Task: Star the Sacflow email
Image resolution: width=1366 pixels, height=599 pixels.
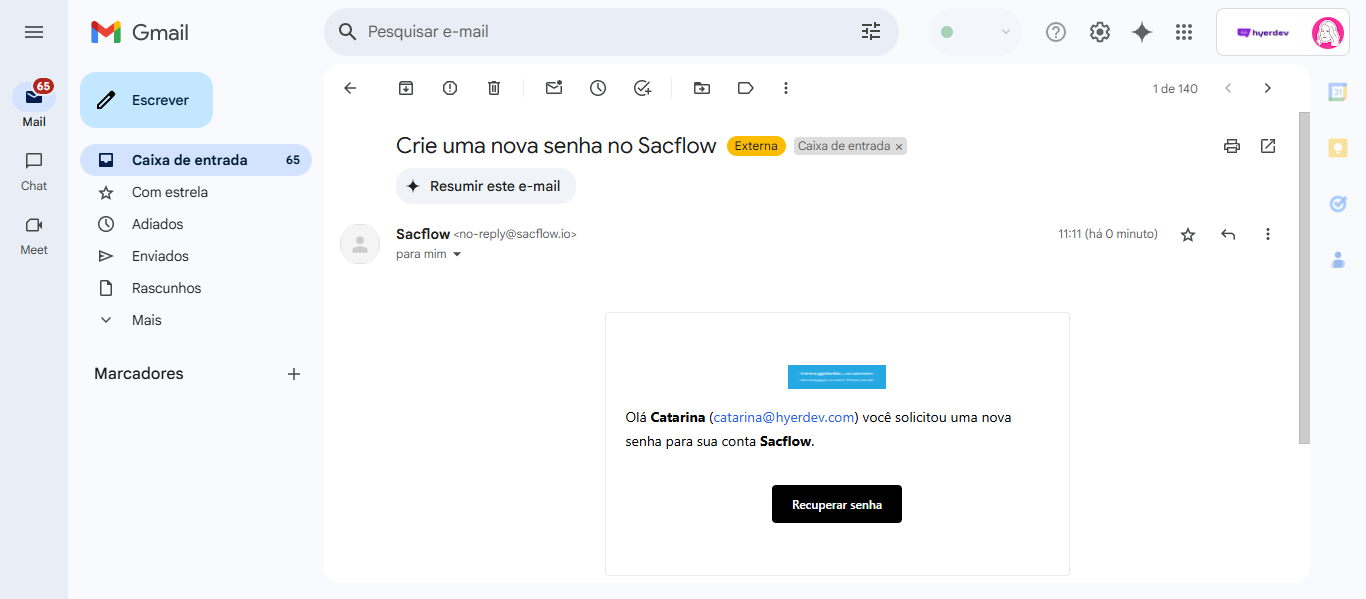Action: pyautogui.click(x=1188, y=235)
